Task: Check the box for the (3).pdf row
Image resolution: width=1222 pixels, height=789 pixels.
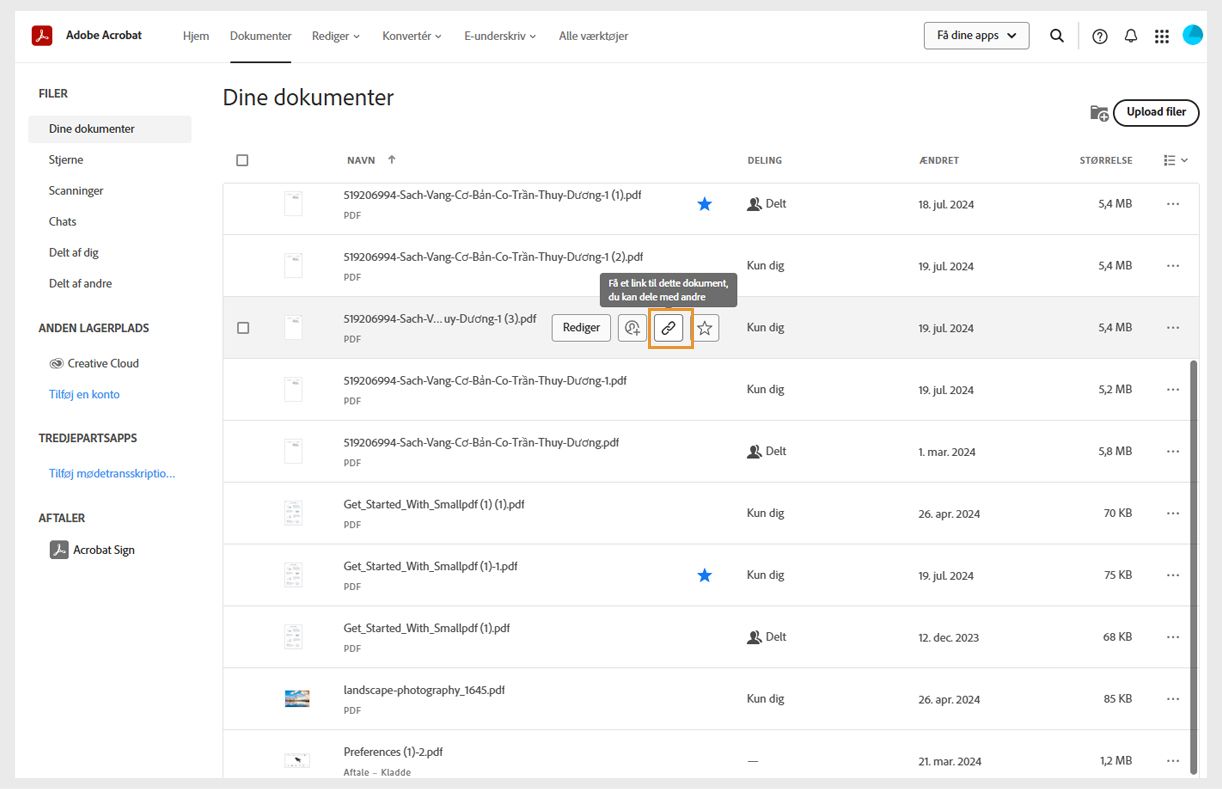Action: pyautogui.click(x=243, y=328)
